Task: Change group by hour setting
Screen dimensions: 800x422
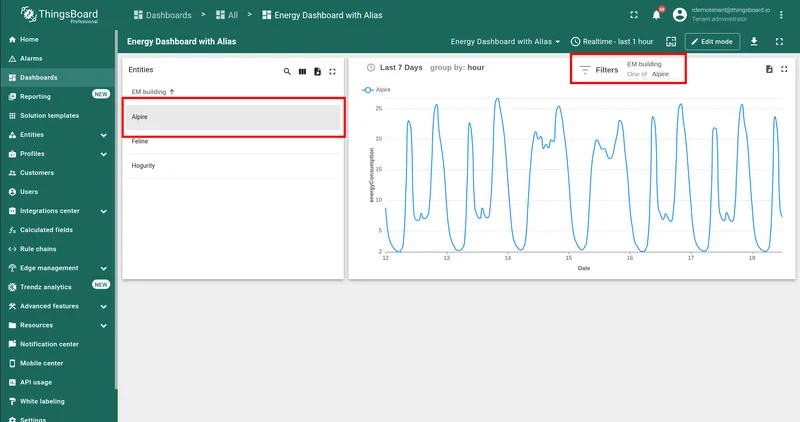Action: (x=457, y=67)
